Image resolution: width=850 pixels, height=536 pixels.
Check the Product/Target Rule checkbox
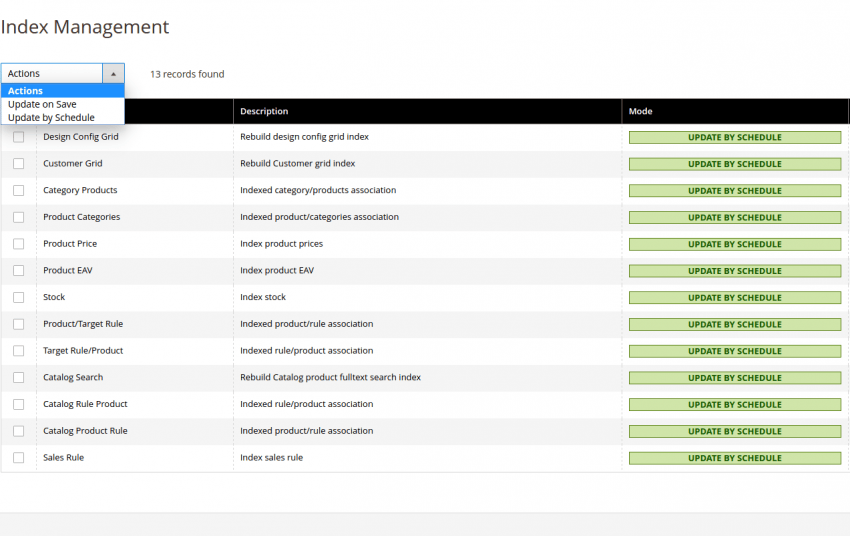coord(18,324)
